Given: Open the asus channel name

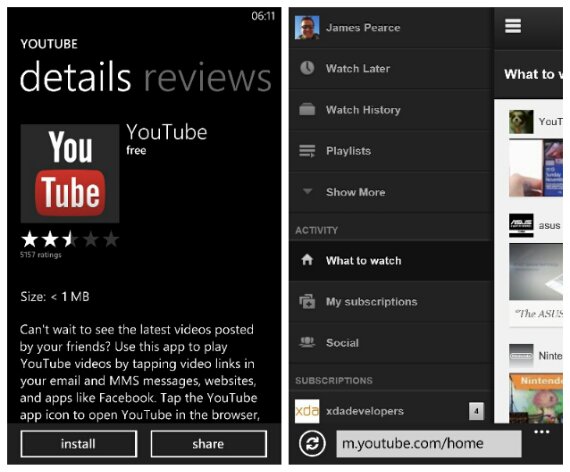Looking at the screenshot, I should (549, 225).
